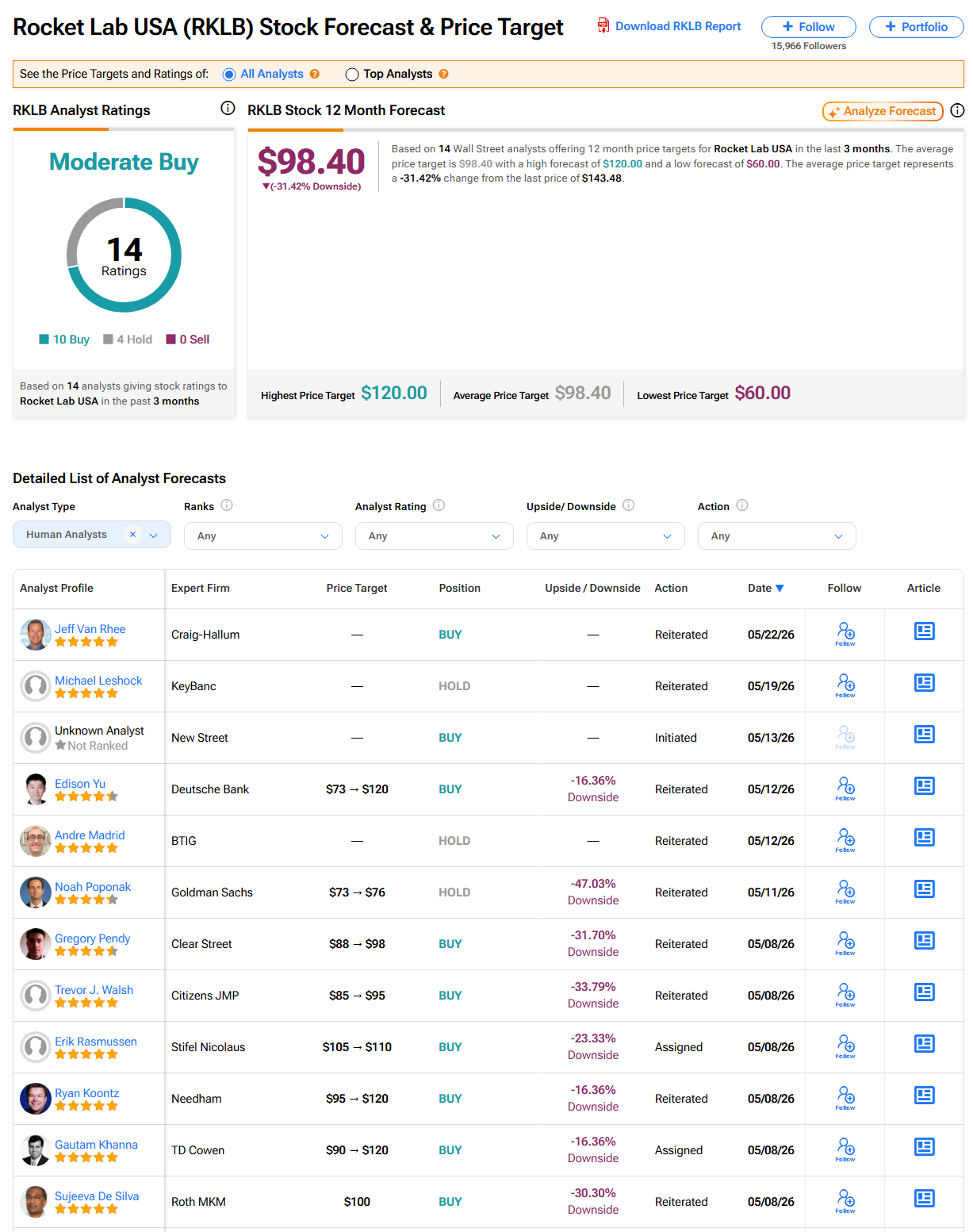The height and width of the screenshot is (1232, 973).
Task: Click the Follow stock button
Action: coord(809,26)
